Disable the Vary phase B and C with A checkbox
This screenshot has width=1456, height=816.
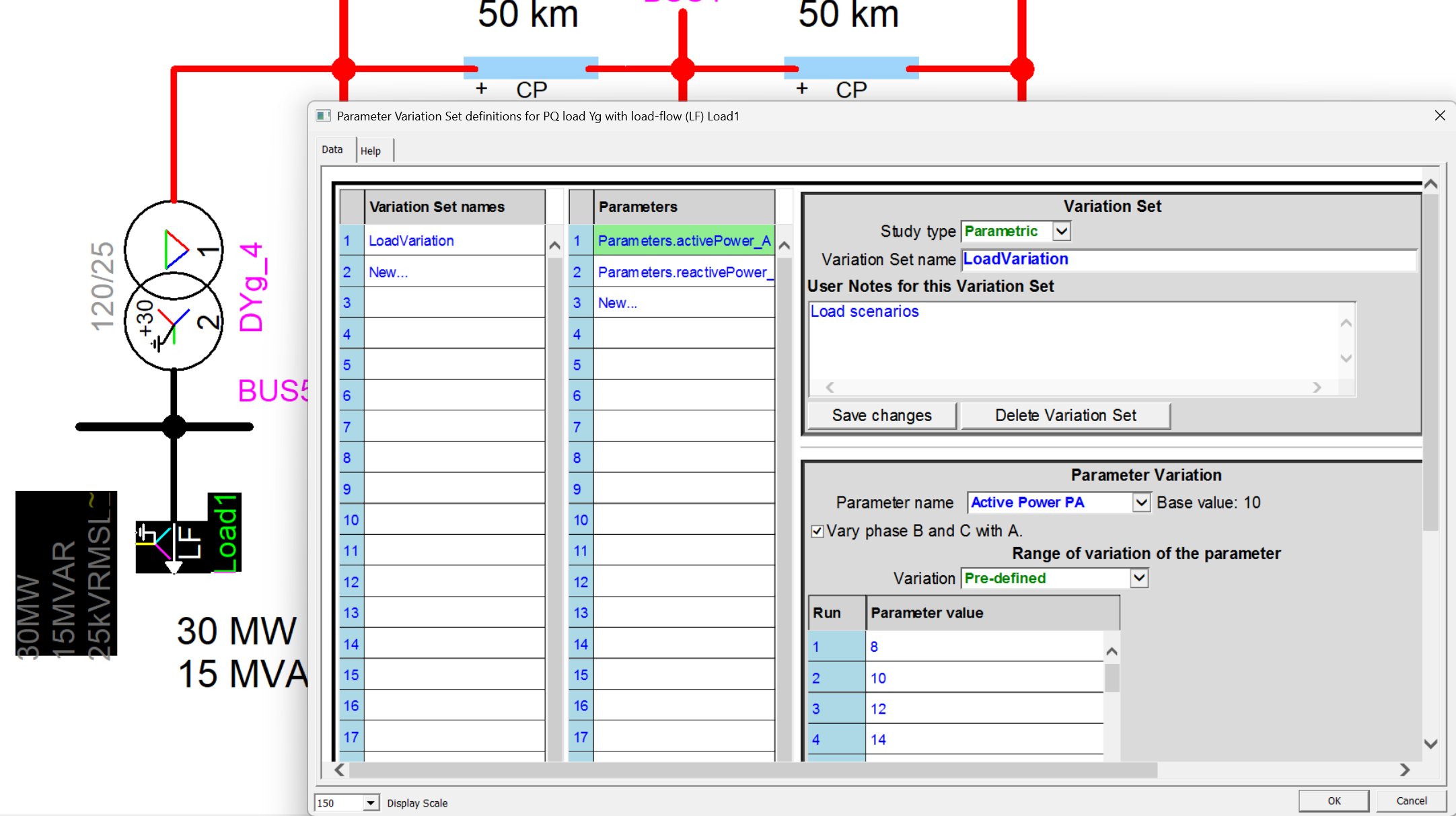(817, 531)
